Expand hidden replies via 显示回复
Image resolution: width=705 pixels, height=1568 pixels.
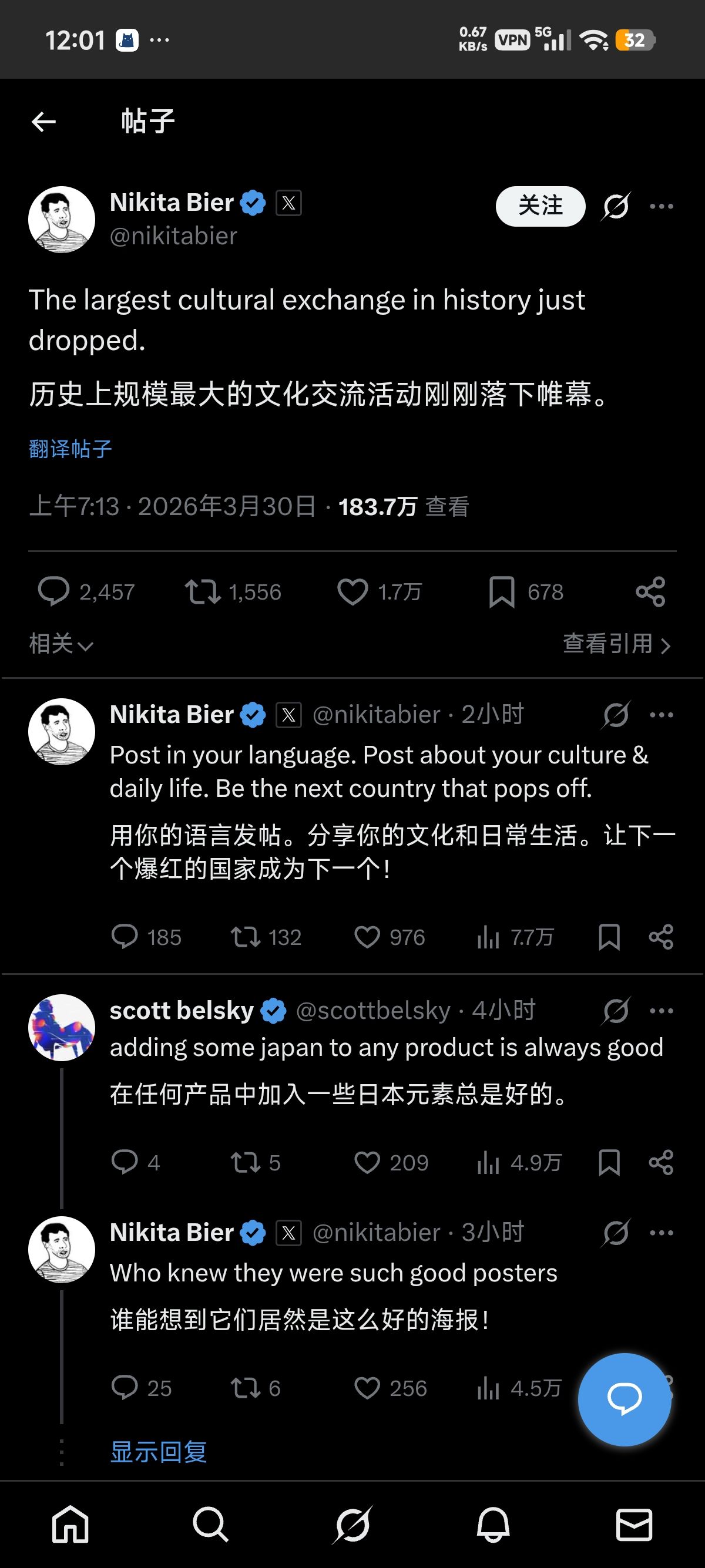[158, 1452]
